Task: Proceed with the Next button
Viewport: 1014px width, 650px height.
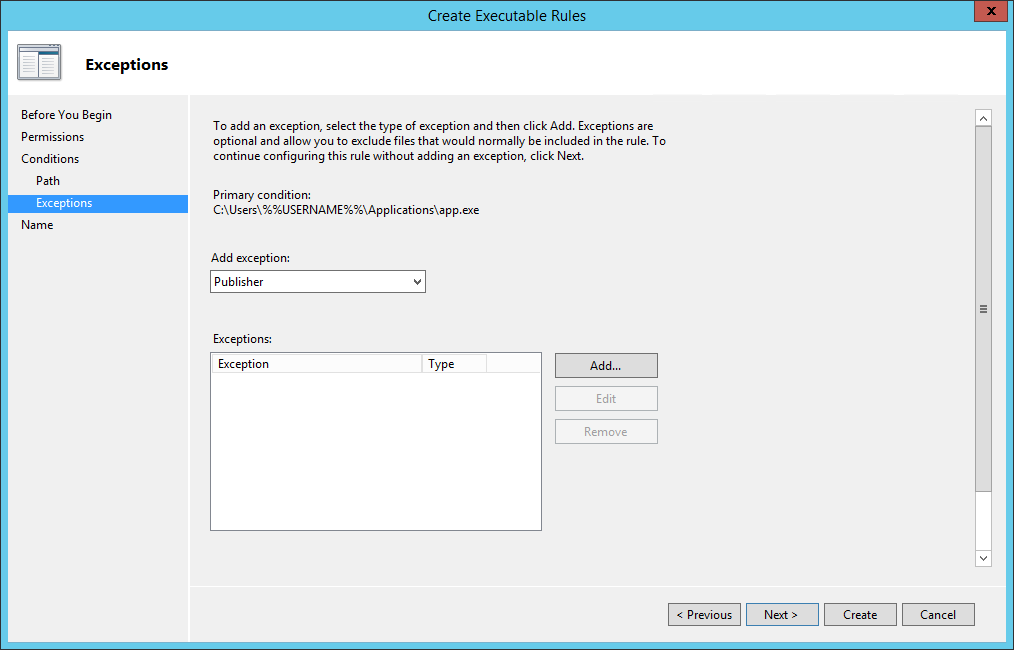Action: click(782, 614)
